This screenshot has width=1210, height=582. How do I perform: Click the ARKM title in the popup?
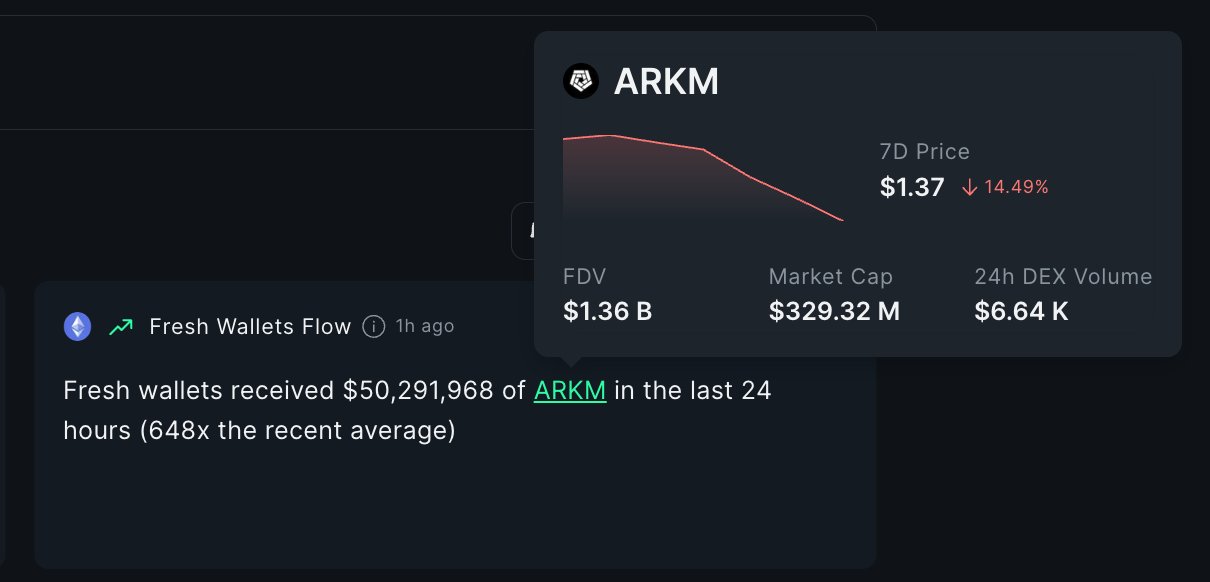point(666,82)
